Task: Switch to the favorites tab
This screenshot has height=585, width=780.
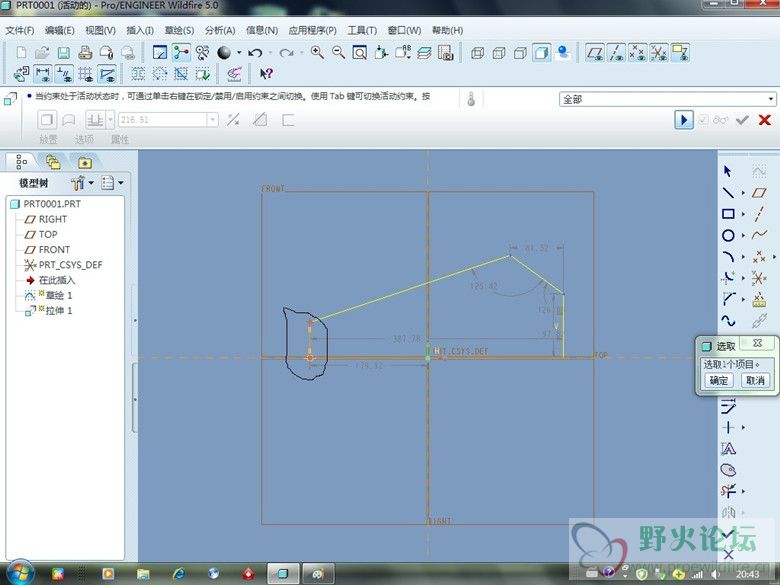Action: coord(85,163)
